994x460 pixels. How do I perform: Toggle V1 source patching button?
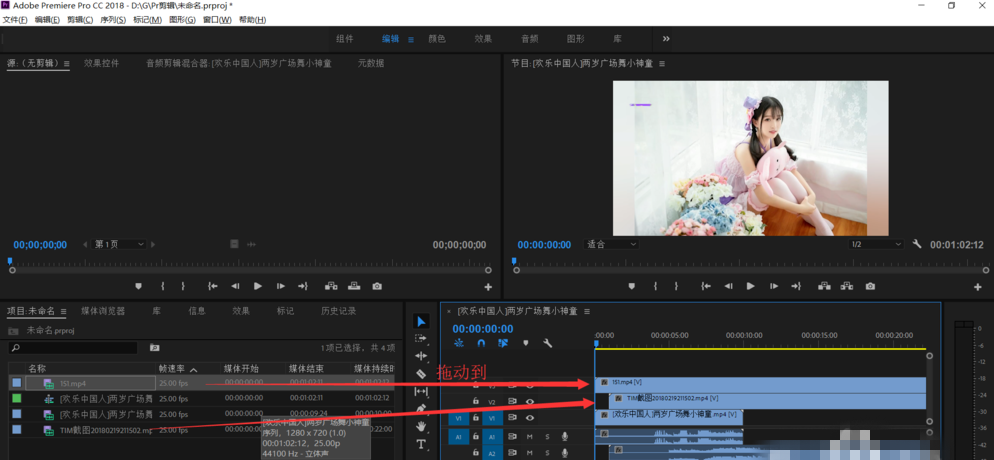[x=458, y=418]
